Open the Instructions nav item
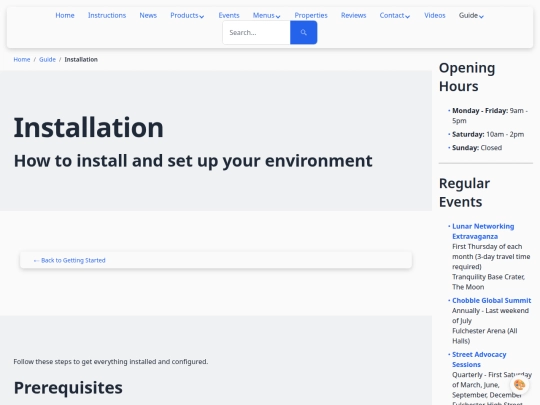This screenshot has width=540, height=405. [107, 15]
